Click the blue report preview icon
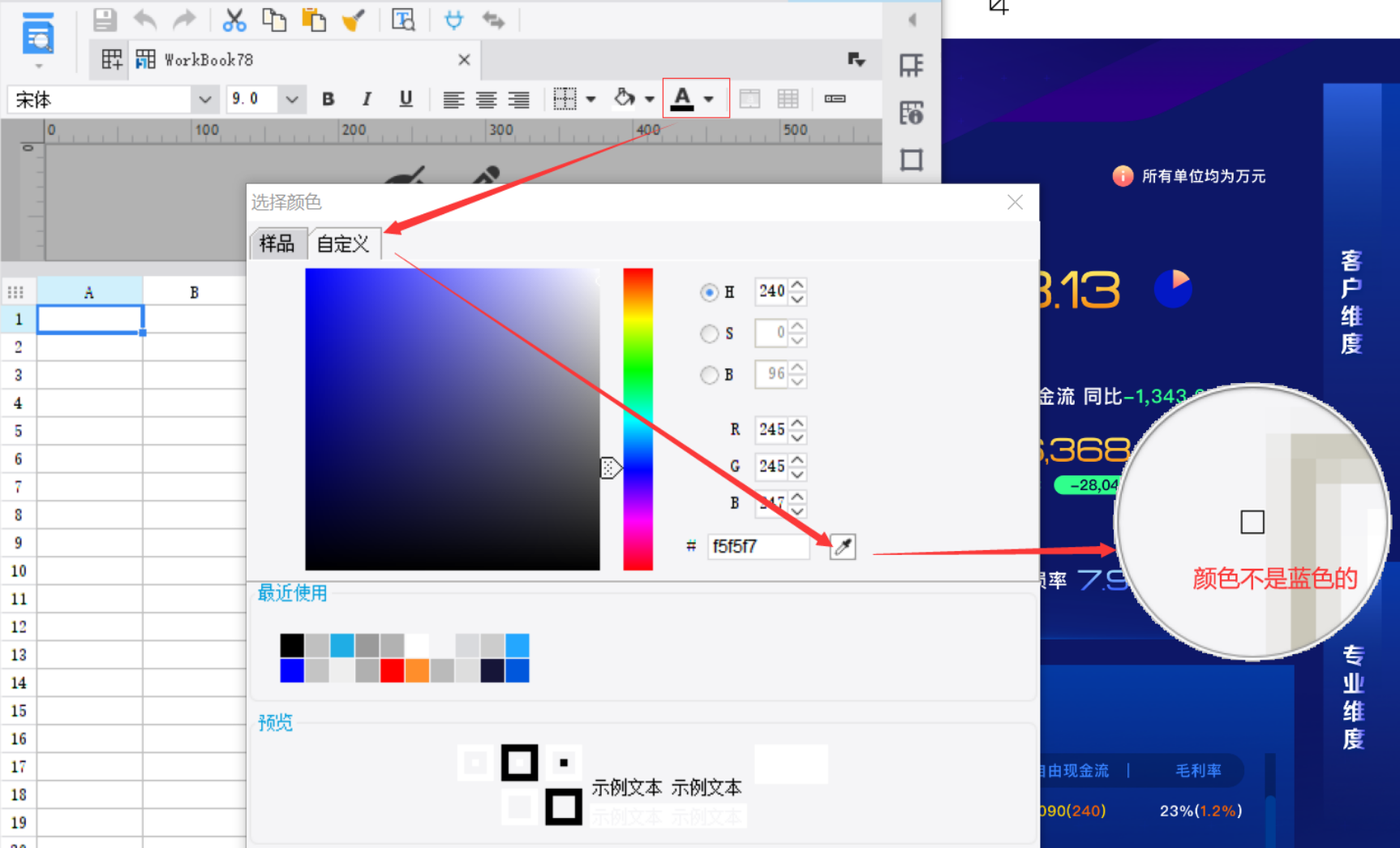Image resolution: width=1400 pixels, height=848 pixels. [37, 35]
